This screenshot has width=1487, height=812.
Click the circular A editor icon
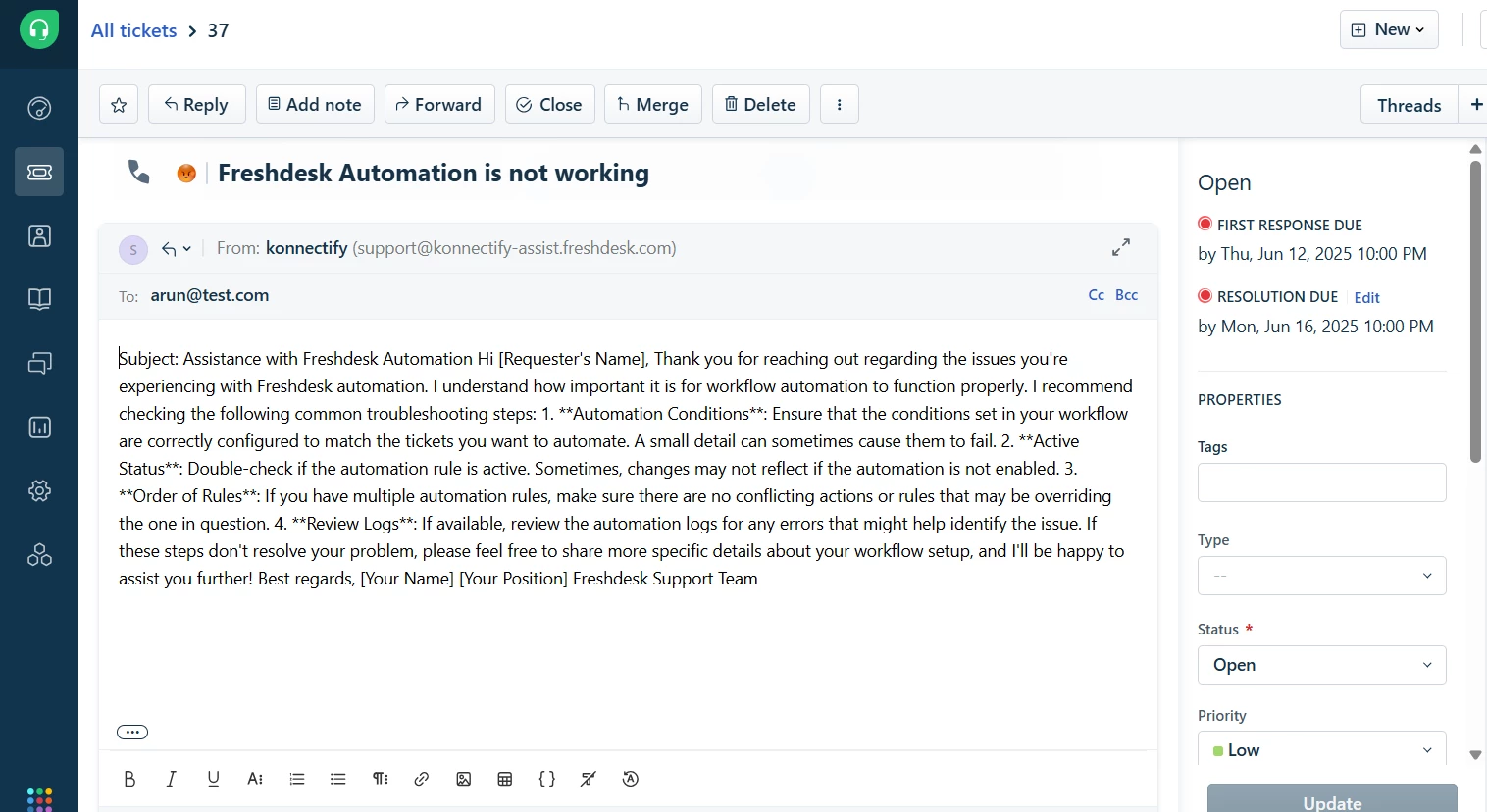pos(631,779)
